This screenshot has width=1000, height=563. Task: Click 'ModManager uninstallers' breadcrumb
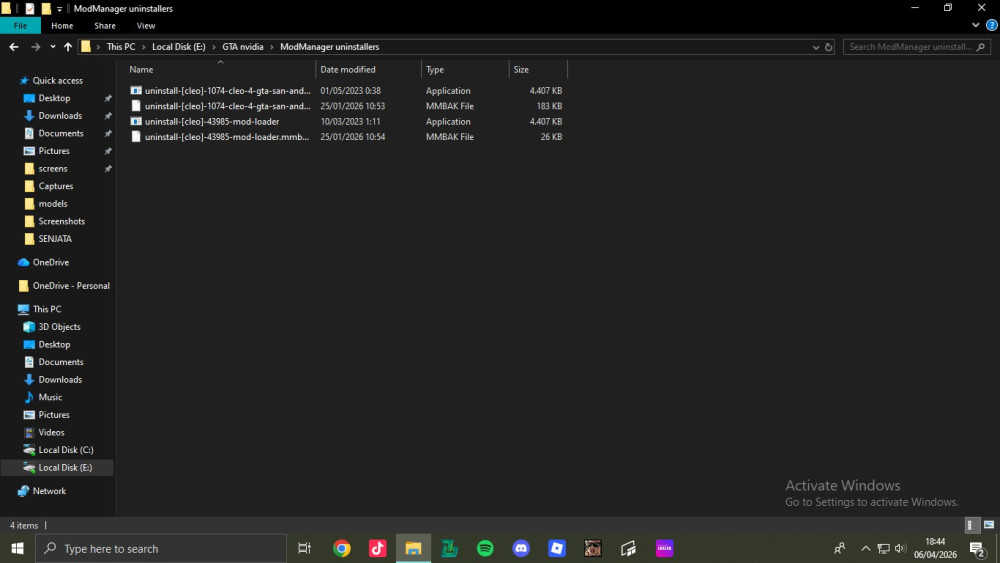329,47
